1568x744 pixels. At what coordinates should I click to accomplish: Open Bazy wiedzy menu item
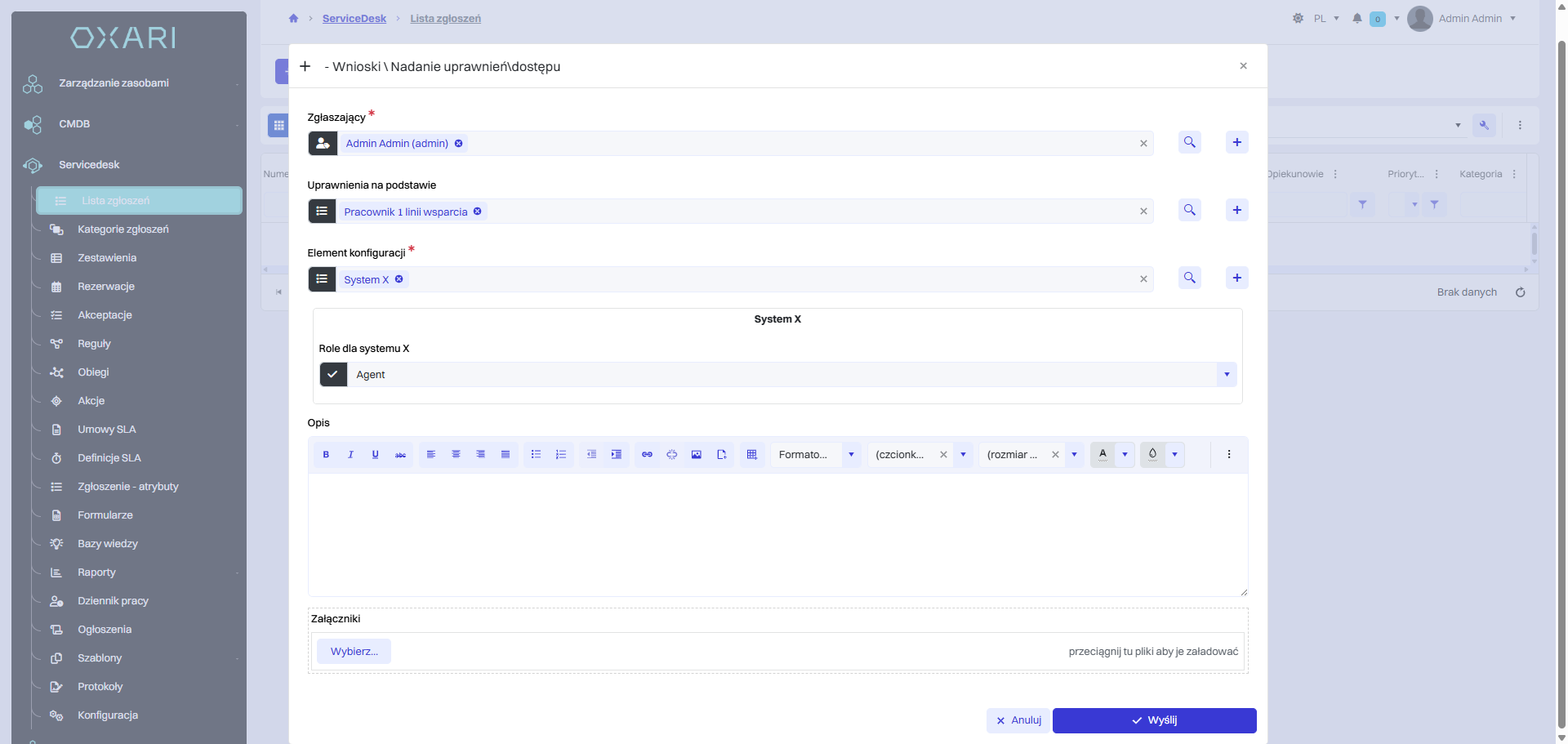[108, 544]
